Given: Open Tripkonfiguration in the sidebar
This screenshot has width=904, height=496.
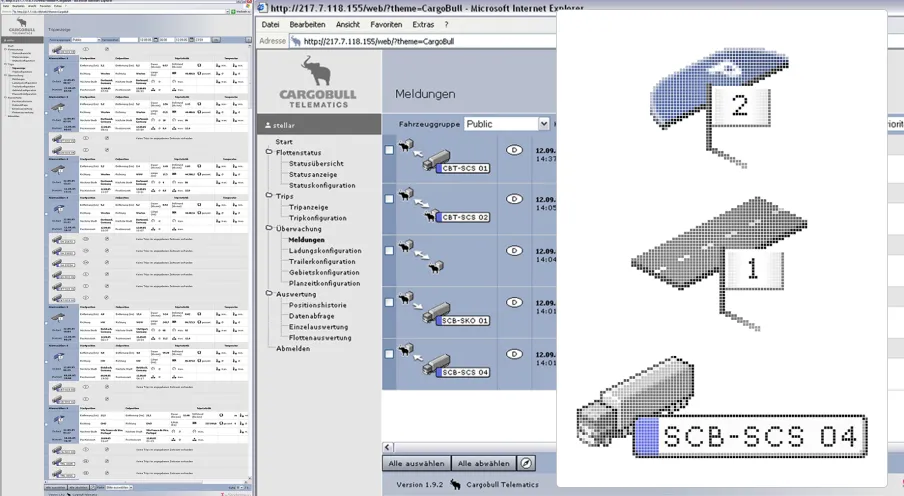Looking at the screenshot, I should tap(318, 219).
